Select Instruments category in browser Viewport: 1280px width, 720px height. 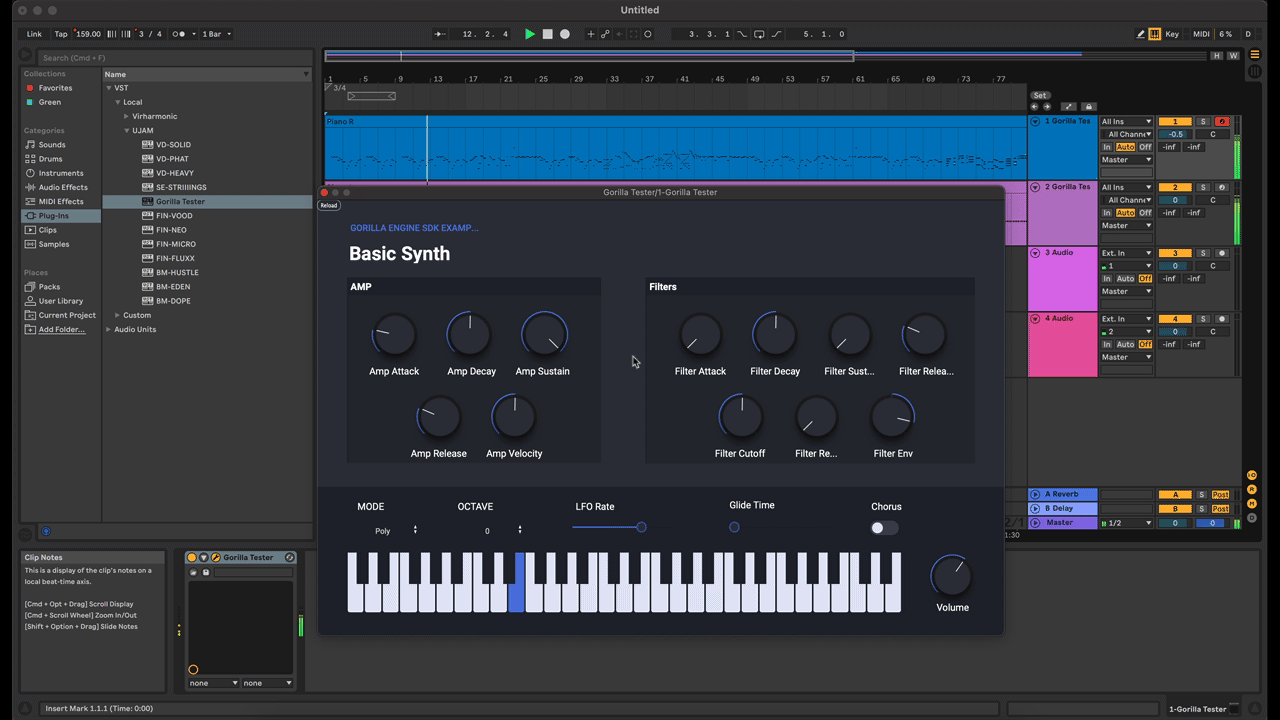61,173
